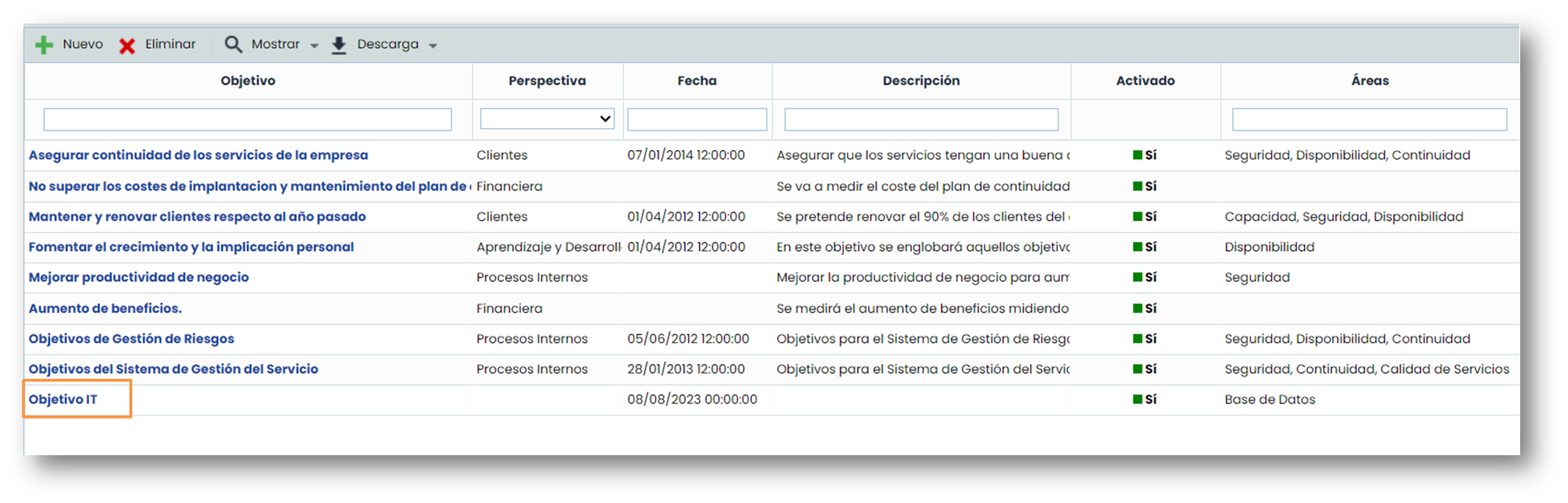The image size is (1568, 503).
Task: Sort by the Objetivo column header
Action: 248,81
